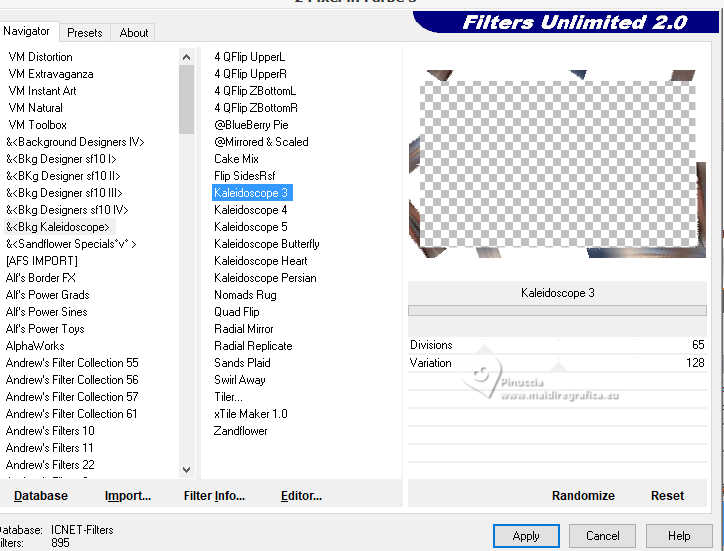Screen dimensions: 724x551
Task: Choose the Kaleidoscope 5 filter
Action: coord(251,227)
